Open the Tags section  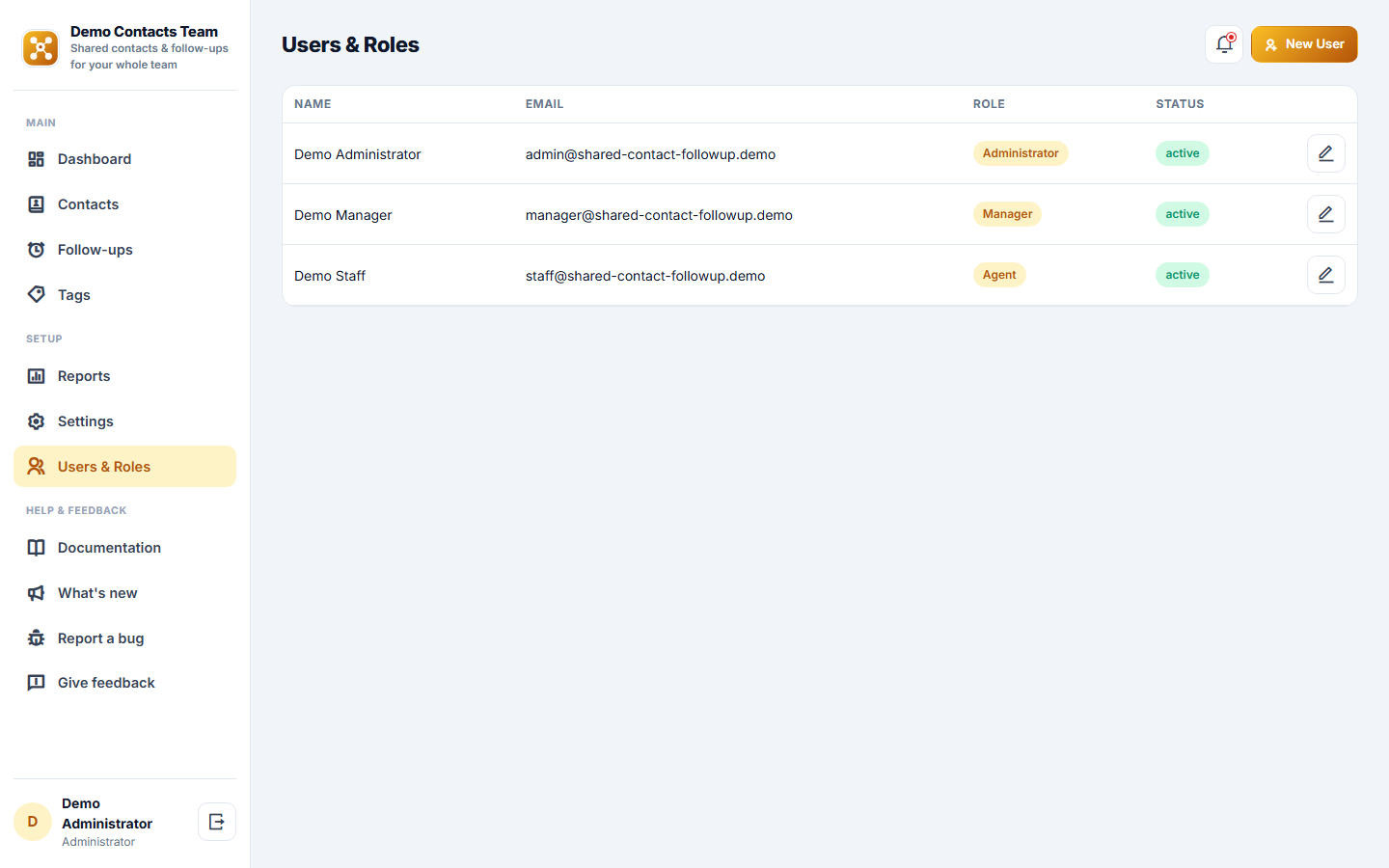click(x=124, y=295)
